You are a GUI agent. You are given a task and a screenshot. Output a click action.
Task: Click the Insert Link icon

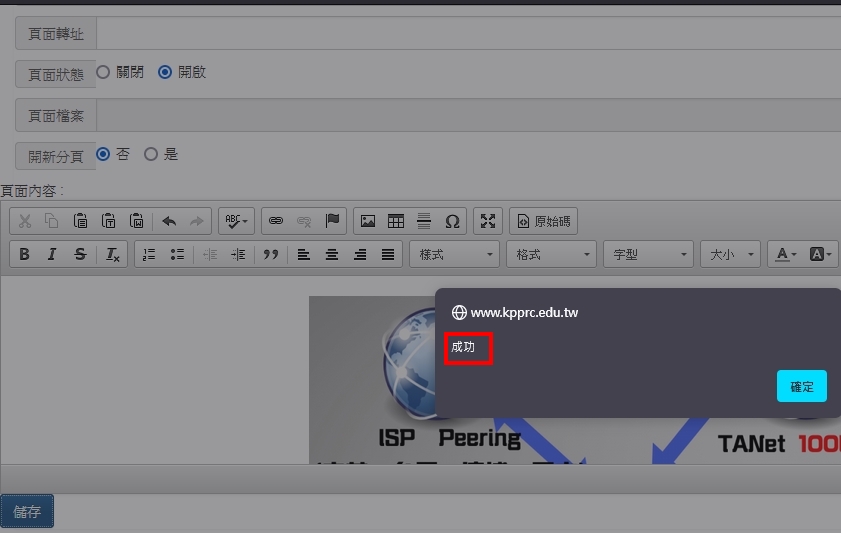(x=276, y=221)
